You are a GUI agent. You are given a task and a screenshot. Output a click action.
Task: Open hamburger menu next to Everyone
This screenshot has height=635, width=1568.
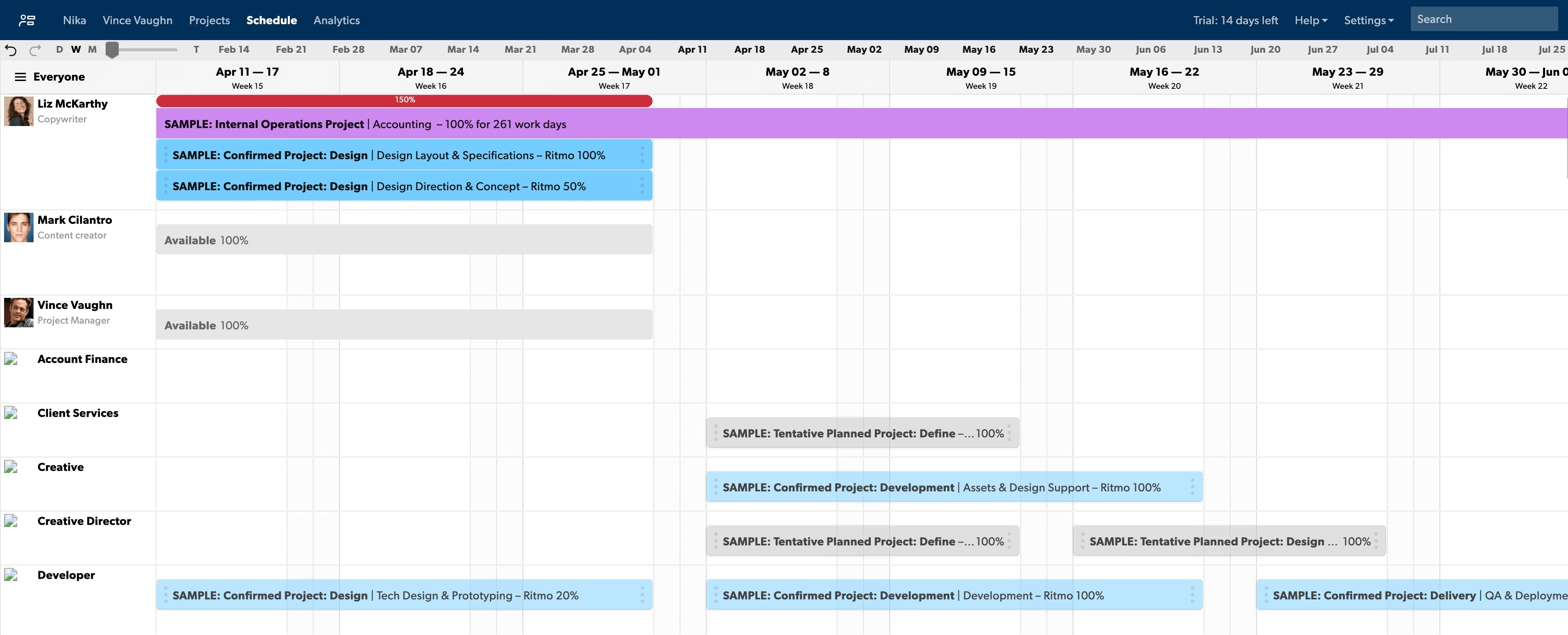20,77
